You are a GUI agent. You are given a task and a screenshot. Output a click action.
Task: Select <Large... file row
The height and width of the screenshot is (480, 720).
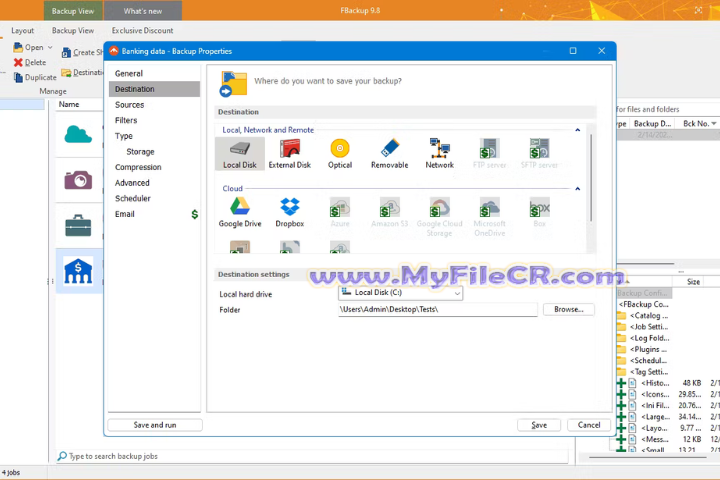(668, 417)
